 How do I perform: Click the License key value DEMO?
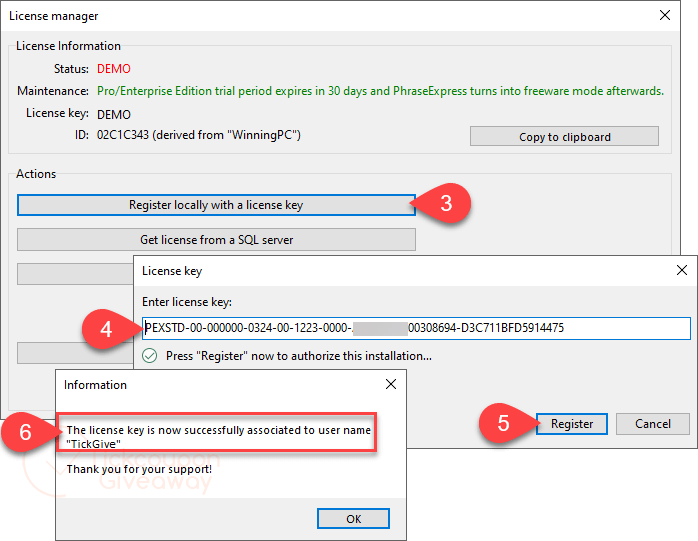click(114, 114)
